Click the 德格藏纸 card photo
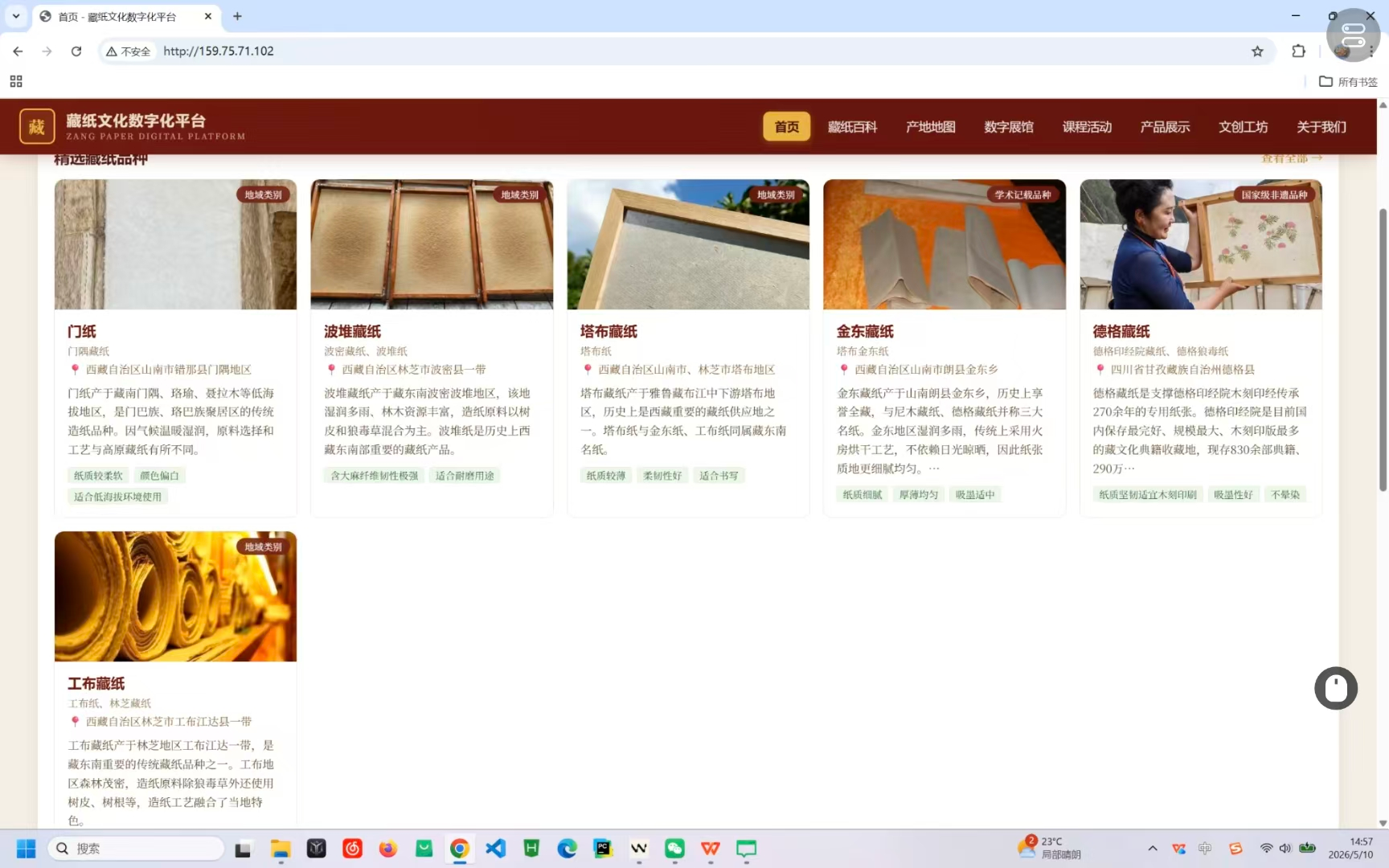This screenshot has height=868, width=1389. tap(1201, 244)
